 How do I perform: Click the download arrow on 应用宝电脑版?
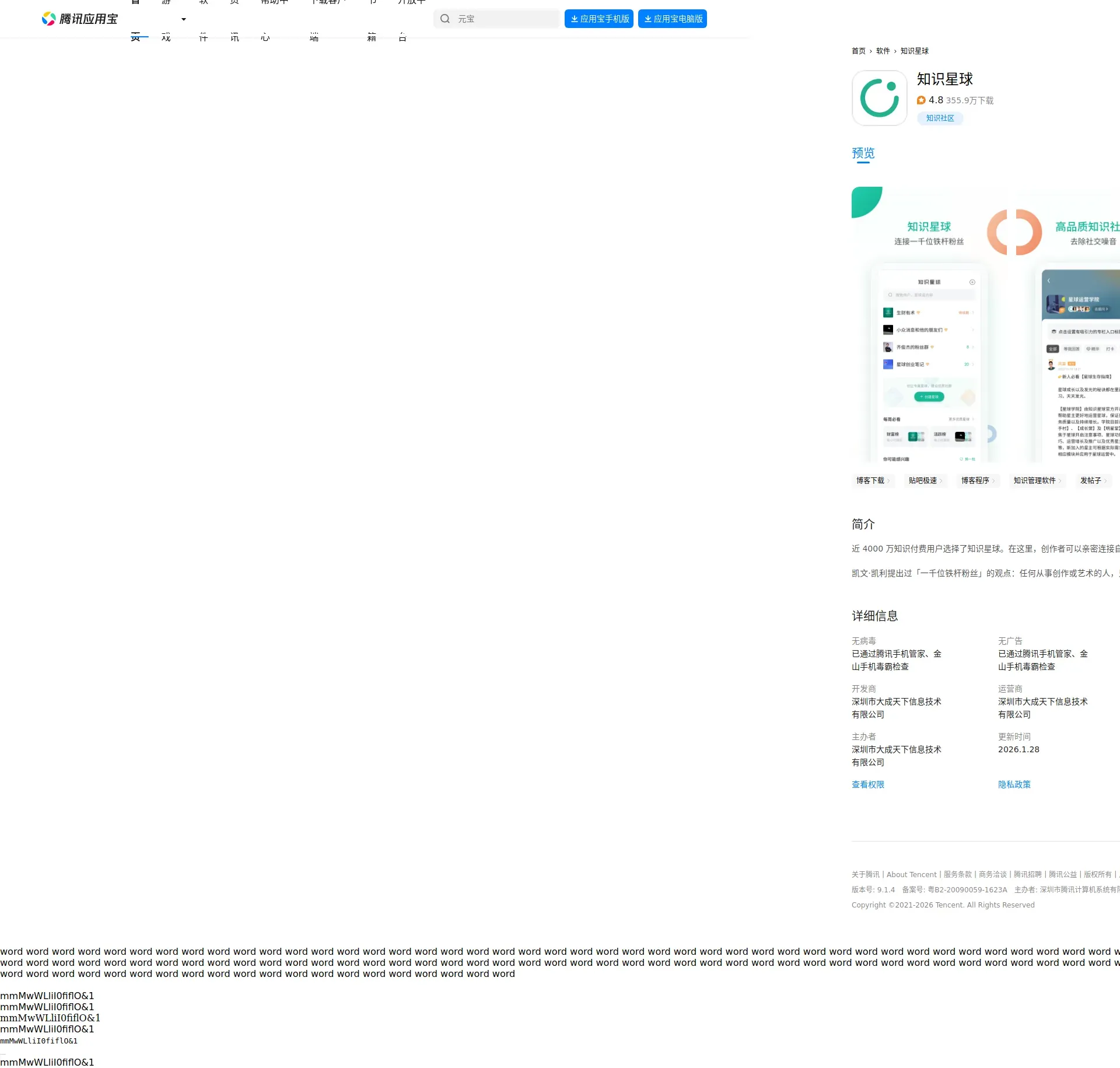point(647,19)
